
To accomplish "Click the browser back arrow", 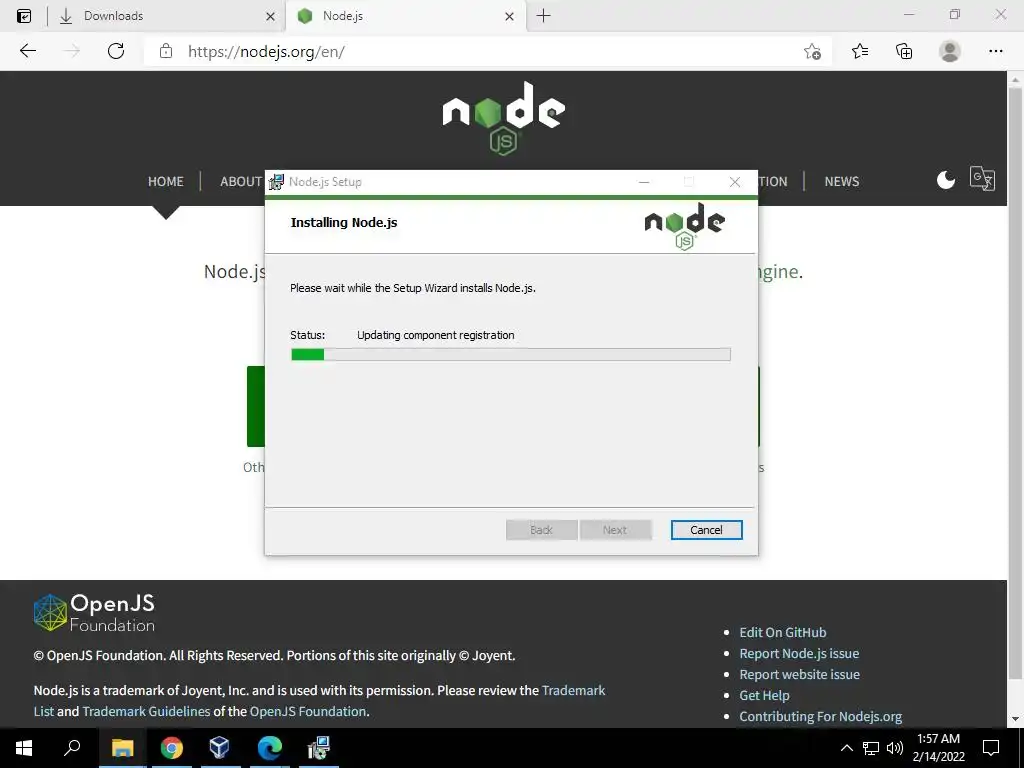I will (27, 51).
